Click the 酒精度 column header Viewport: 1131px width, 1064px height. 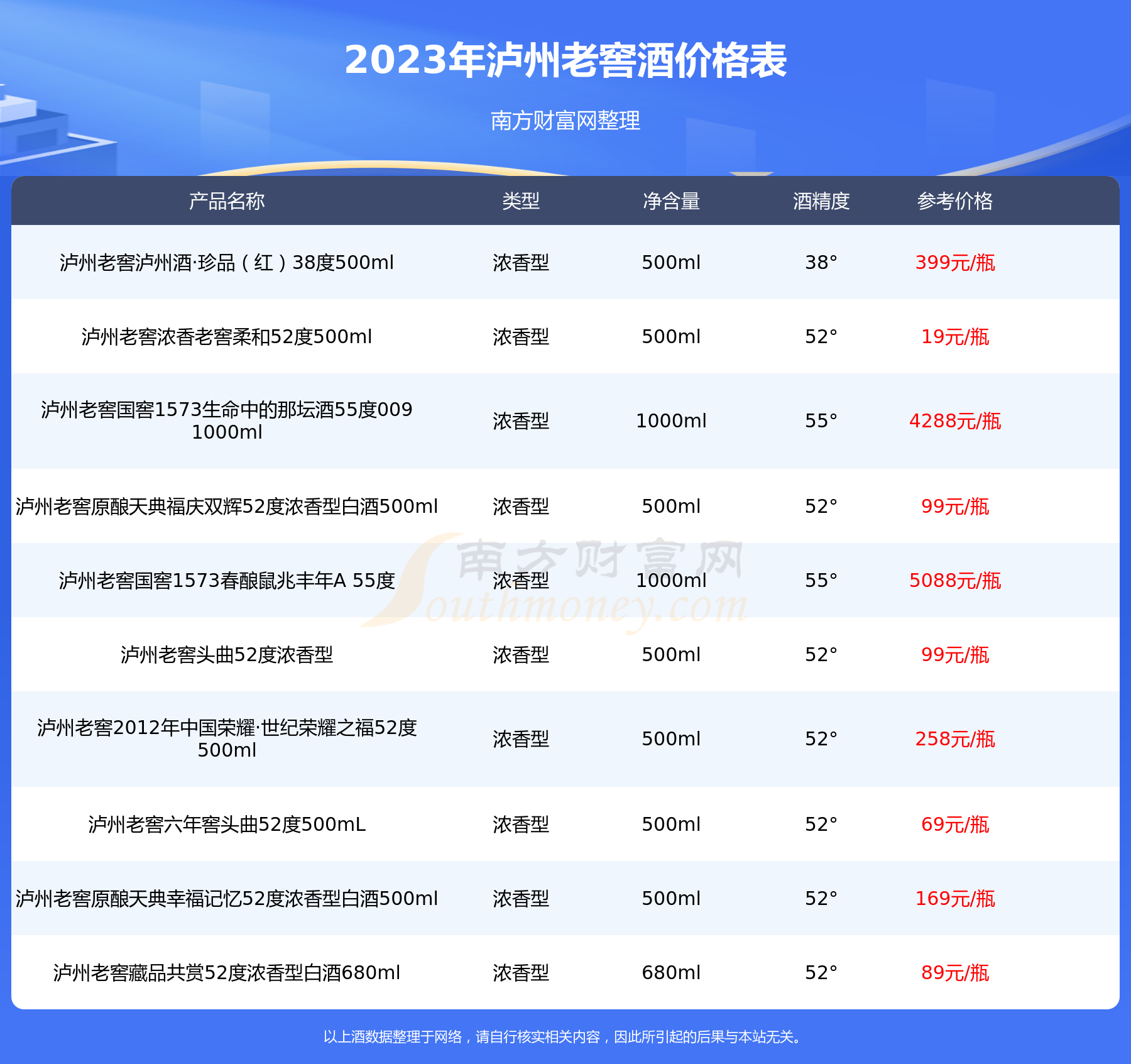click(x=821, y=201)
